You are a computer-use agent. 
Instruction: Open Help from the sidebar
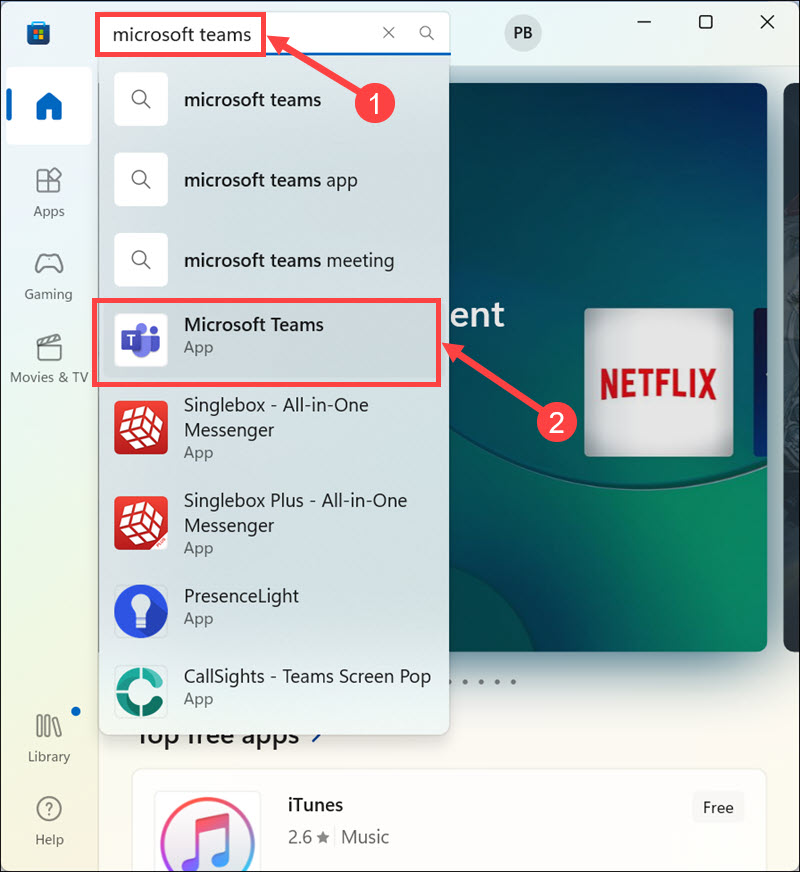coord(48,819)
